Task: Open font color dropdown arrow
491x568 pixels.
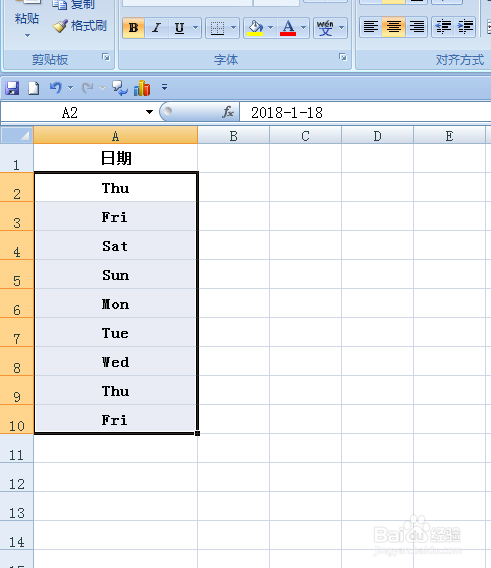Action: pyautogui.click(x=304, y=28)
